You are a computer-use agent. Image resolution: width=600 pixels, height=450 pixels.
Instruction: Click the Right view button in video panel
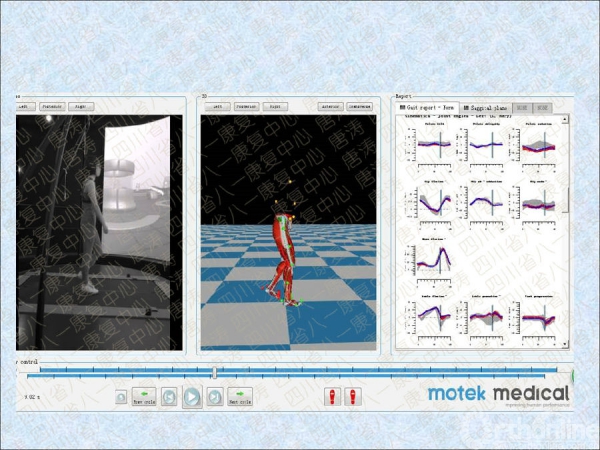[x=81, y=105]
